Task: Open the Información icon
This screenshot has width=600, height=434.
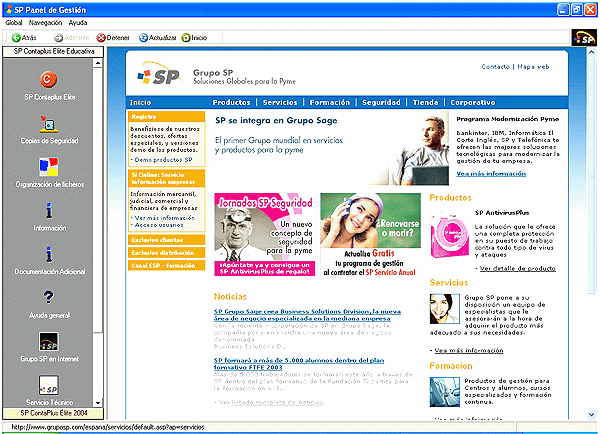Action: coord(49,210)
